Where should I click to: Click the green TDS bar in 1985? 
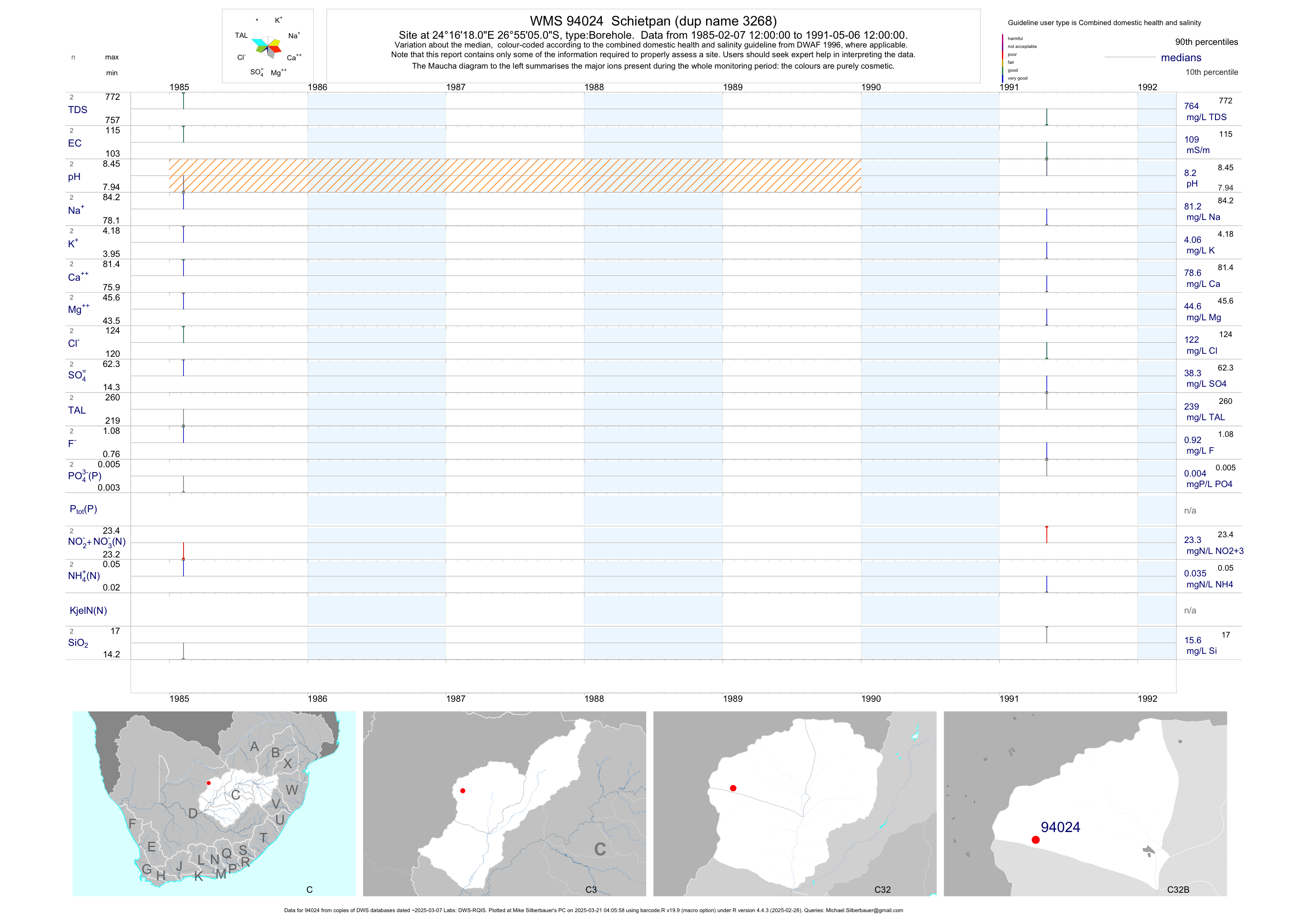pos(183,101)
